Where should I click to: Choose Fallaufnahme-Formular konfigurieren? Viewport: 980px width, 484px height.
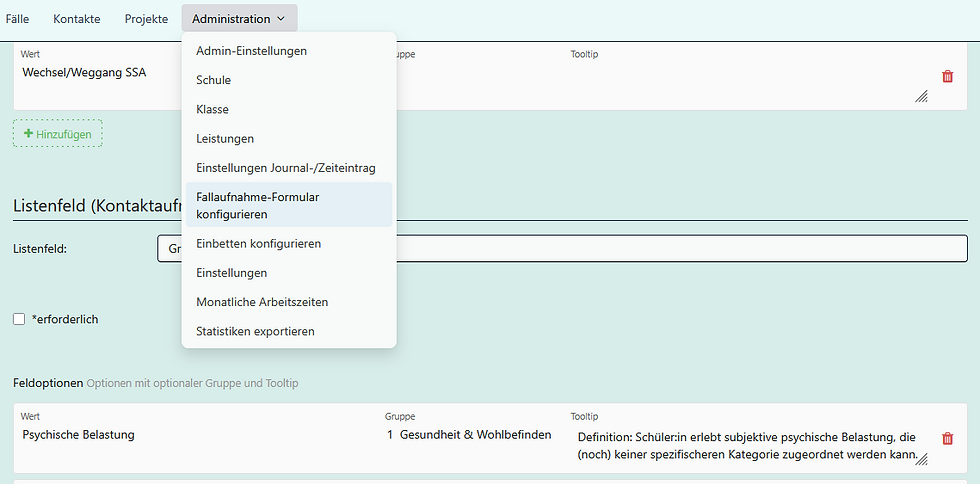[x=289, y=205]
